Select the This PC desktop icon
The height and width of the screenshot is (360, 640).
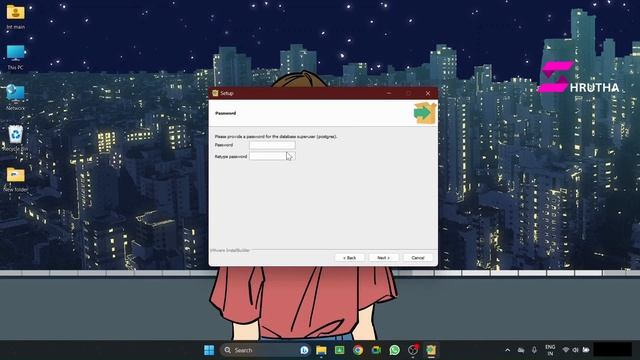tap(16, 58)
